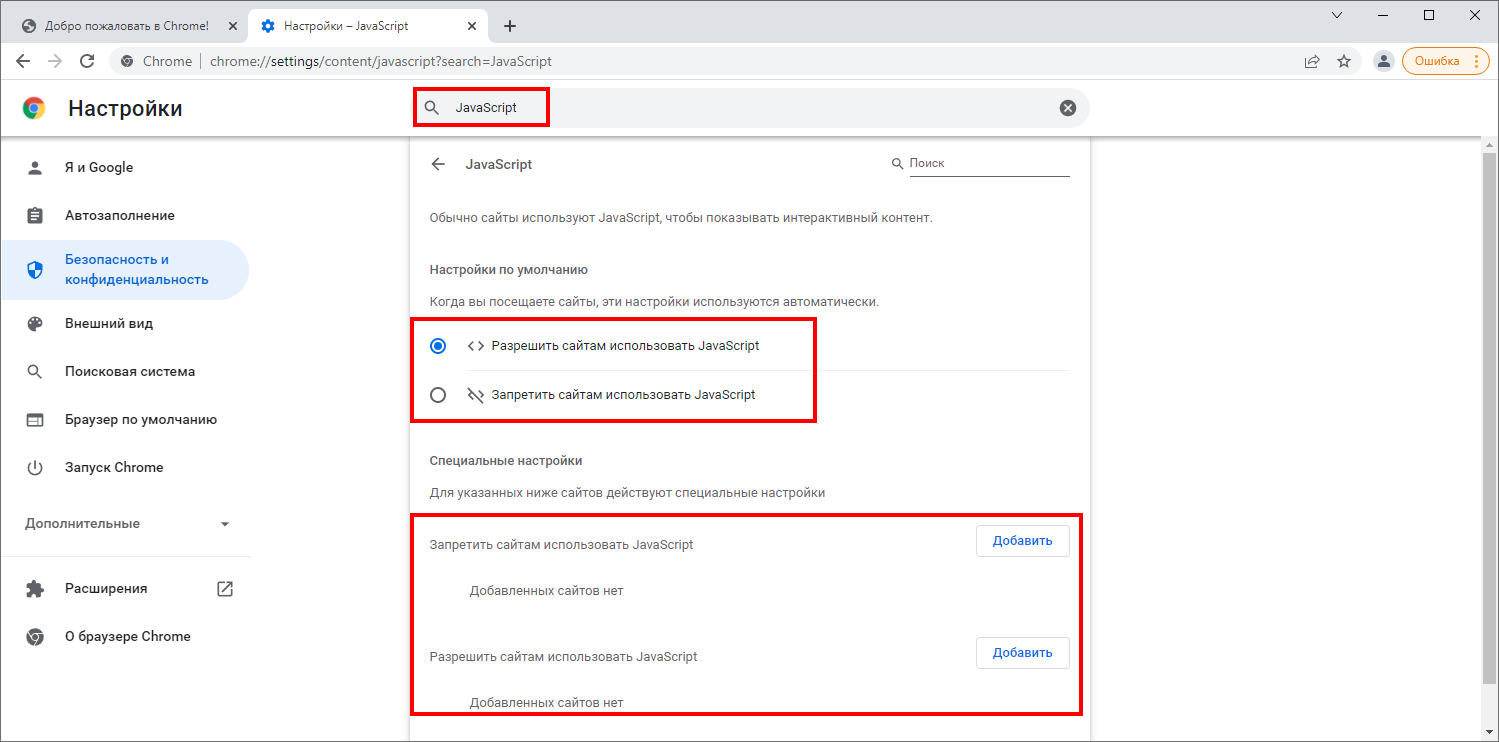This screenshot has height=742, width=1499.
Task: Click Добавить for blocked JavaScript sites
Action: [x=1023, y=541]
